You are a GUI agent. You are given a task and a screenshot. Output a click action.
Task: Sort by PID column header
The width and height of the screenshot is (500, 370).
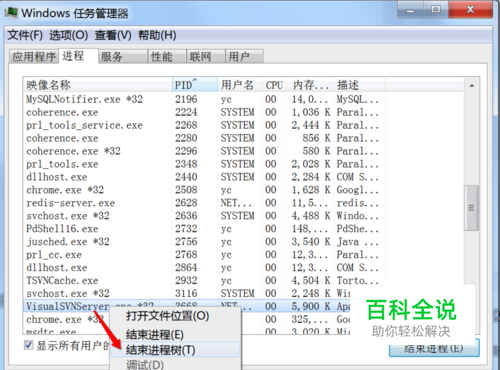coord(195,85)
